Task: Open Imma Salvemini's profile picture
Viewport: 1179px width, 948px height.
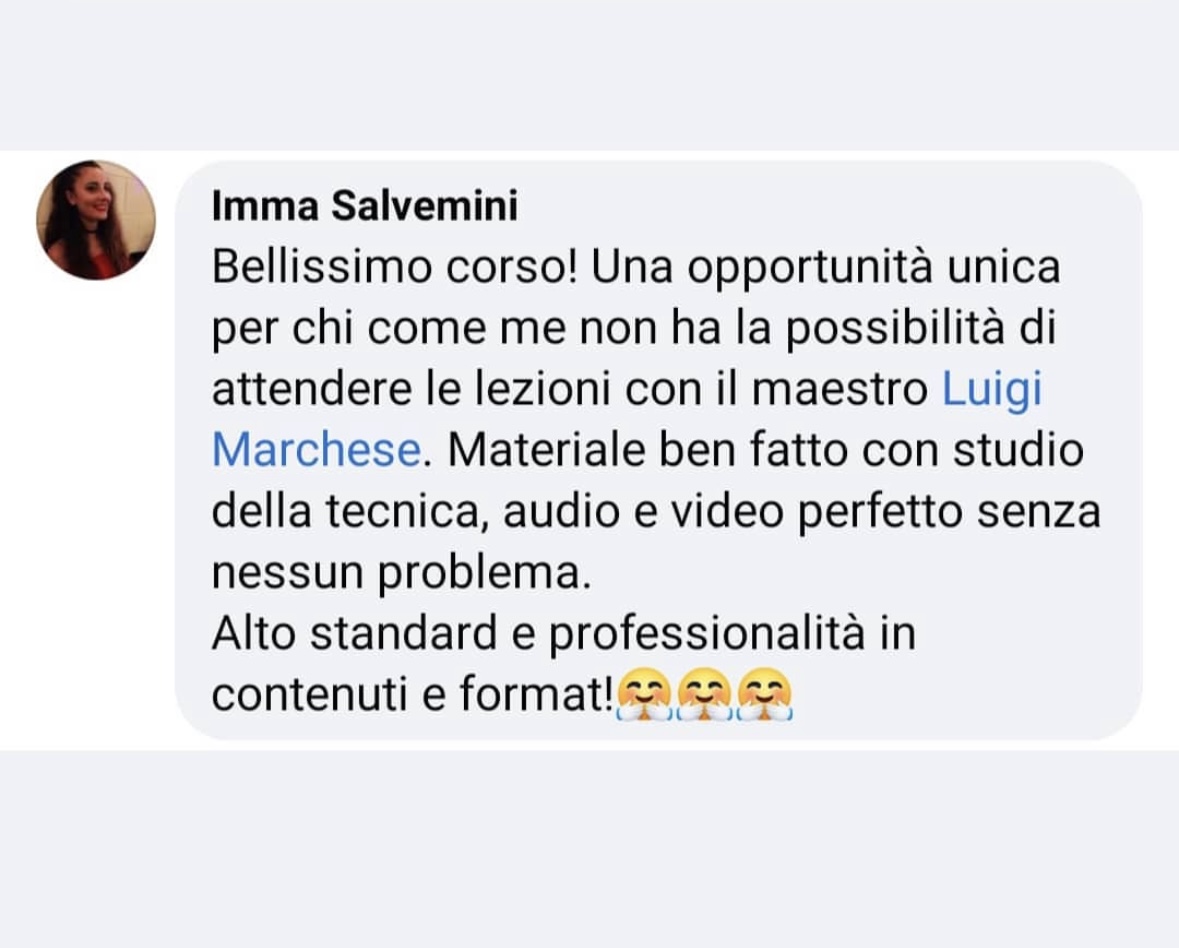Action: pyautogui.click(x=96, y=218)
